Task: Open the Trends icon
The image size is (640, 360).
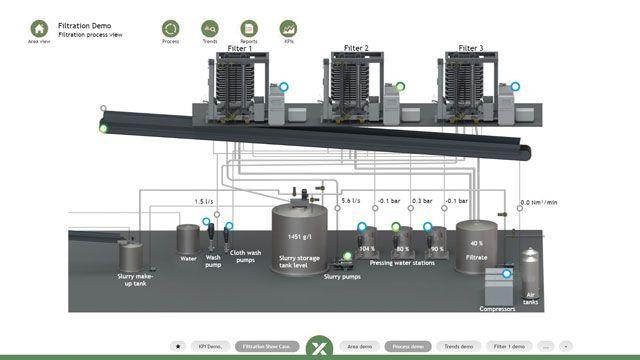Action: coord(210,29)
